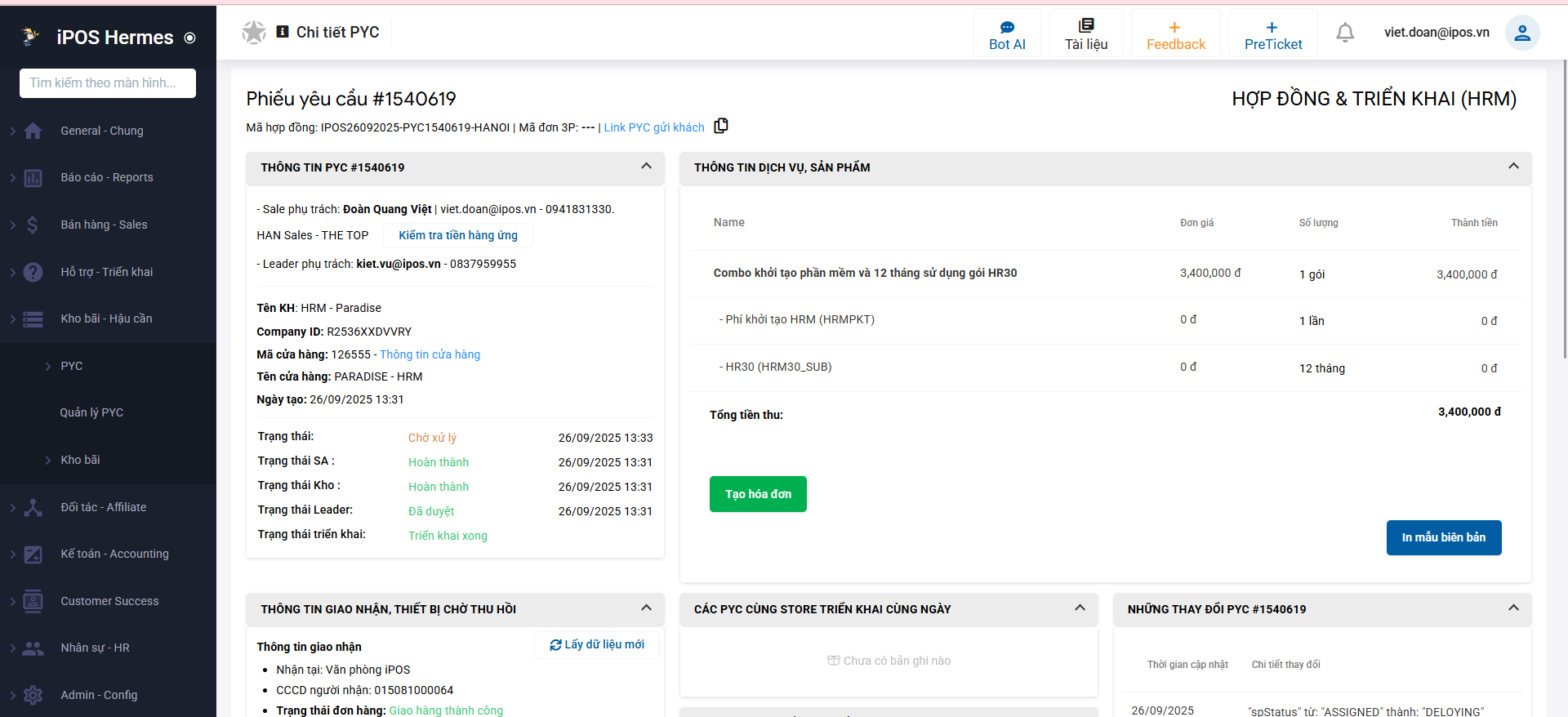Screen dimensions: 1568x717
Task: Click the Tổng tiền thu 3,400,000 đ amount
Action: [x=1469, y=412]
